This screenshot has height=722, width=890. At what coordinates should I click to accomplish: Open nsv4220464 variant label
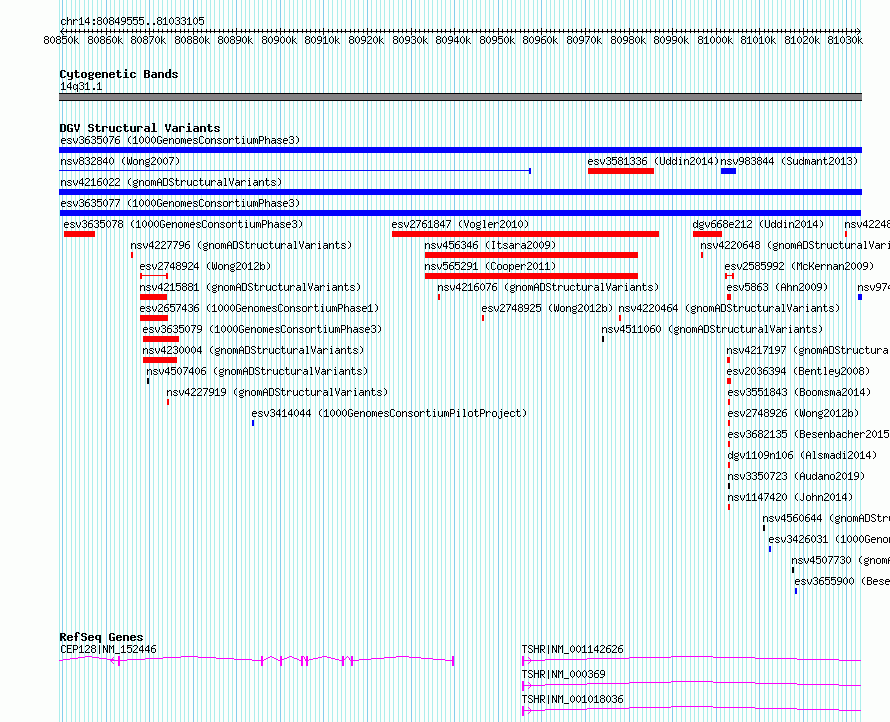(729, 308)
